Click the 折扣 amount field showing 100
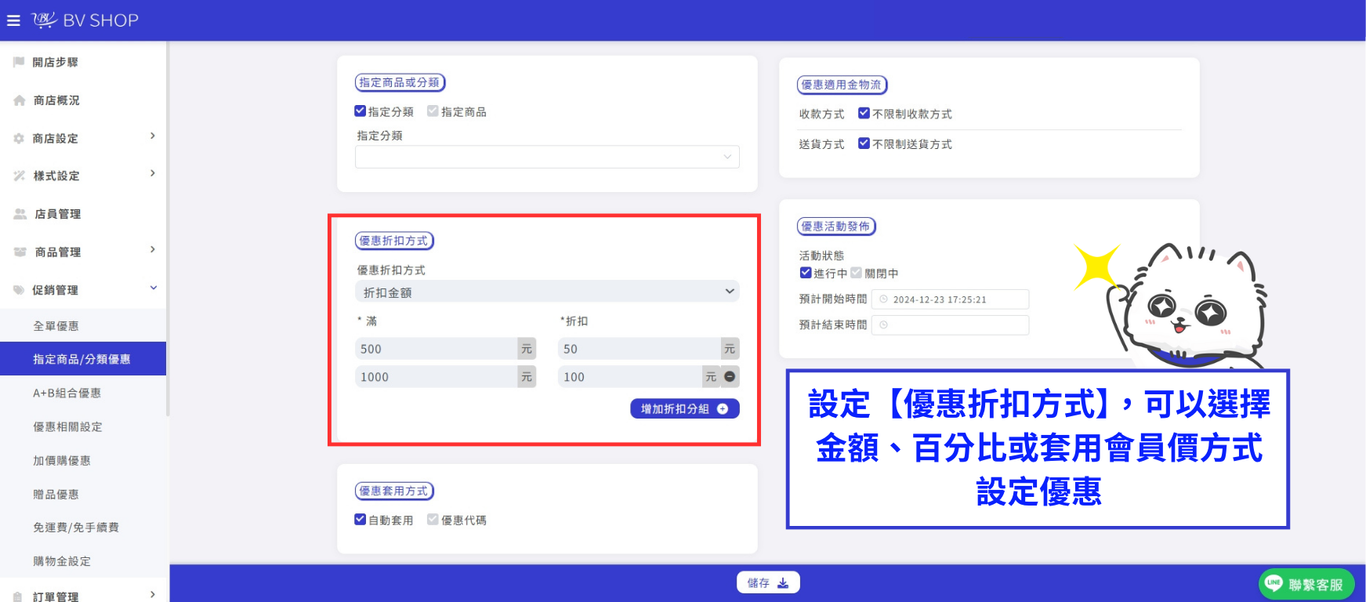This screenshot has width=1366, height=602. coord(630,377)
